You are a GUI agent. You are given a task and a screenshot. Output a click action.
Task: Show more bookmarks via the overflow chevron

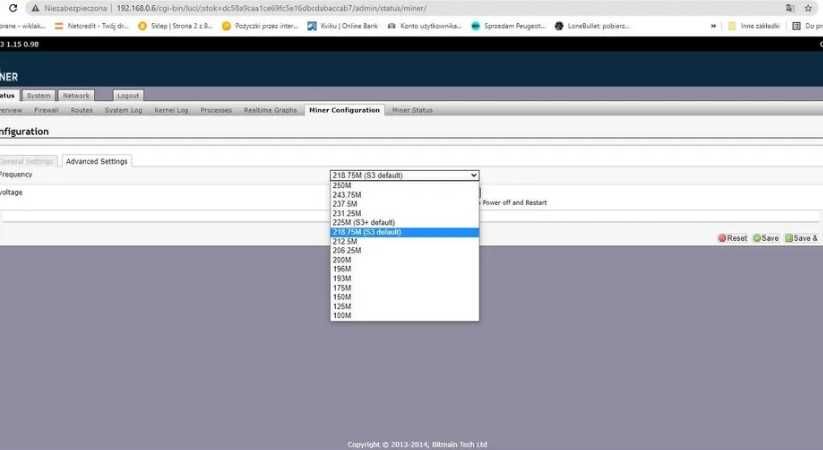click(x=713, y=26)
